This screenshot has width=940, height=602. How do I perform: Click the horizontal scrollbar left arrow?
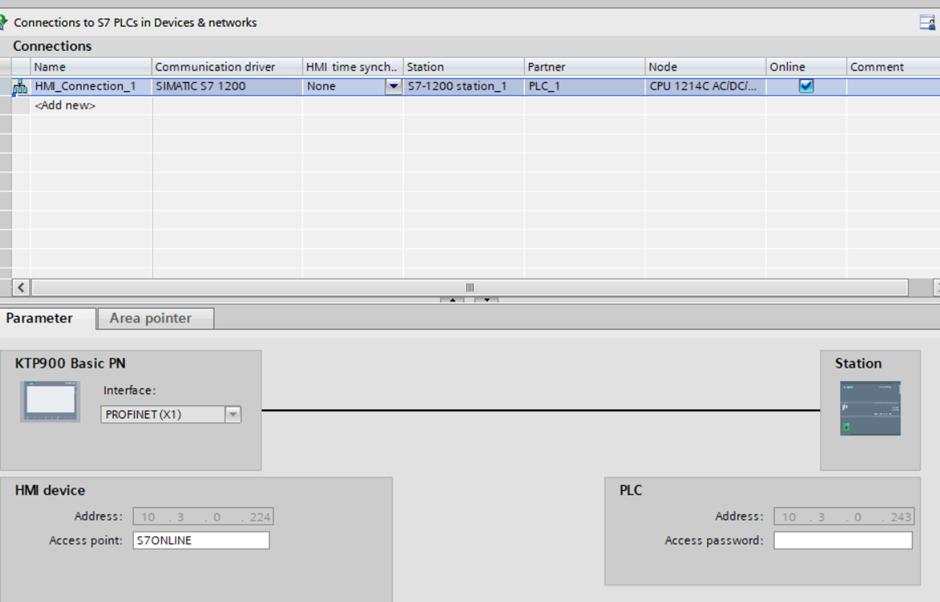click(x=21, y=287)
